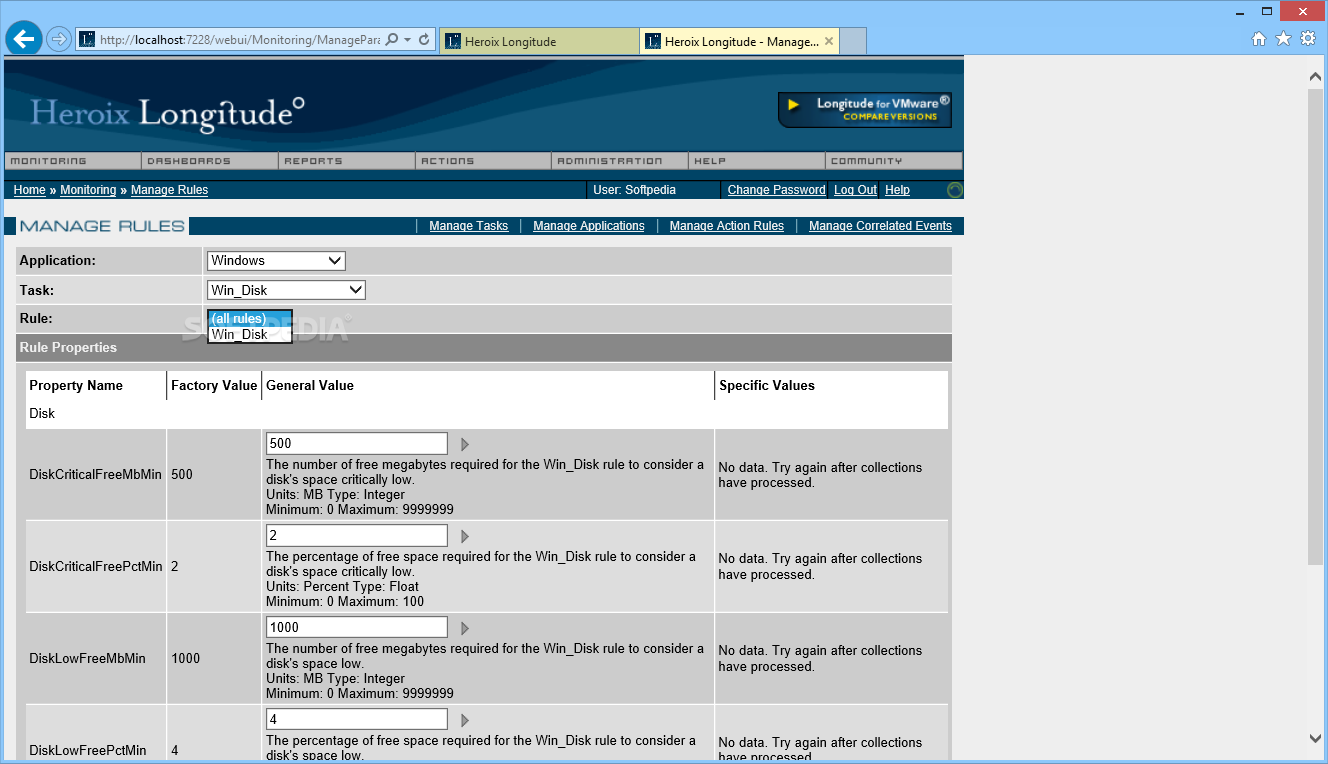Click the 'Property Name' column header
Screen dimensions: 1328x764
(x=76, y=386)
